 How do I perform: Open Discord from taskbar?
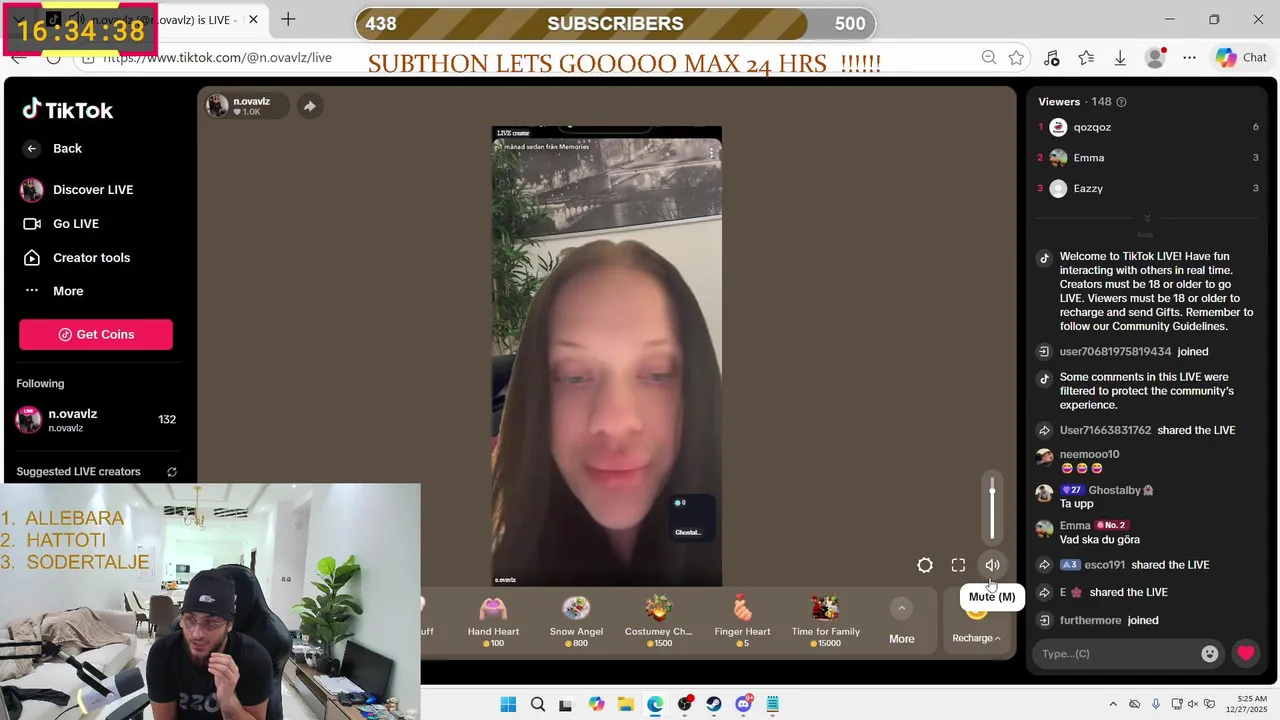(x=744, y=704)
